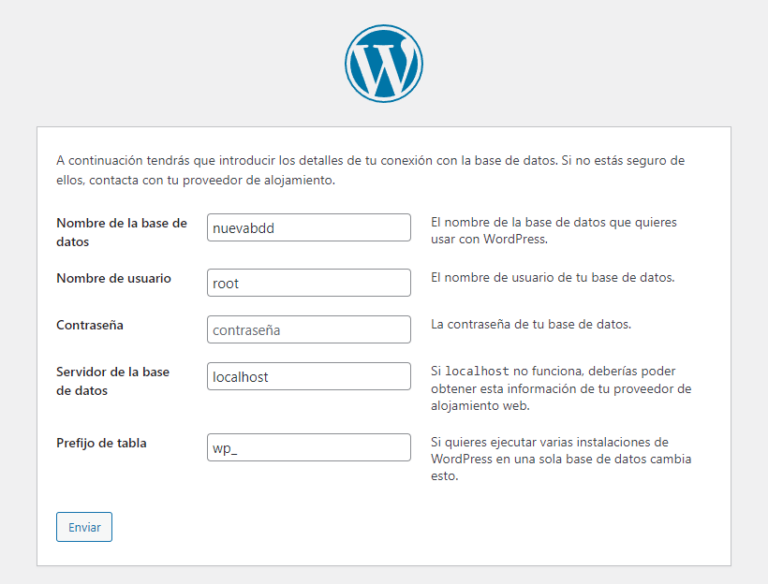Viewport: 768px width, 584px height.
Task: Click description 'El nombre de la base de datos que quieres usar'
Action: click(x=553, y=231)
